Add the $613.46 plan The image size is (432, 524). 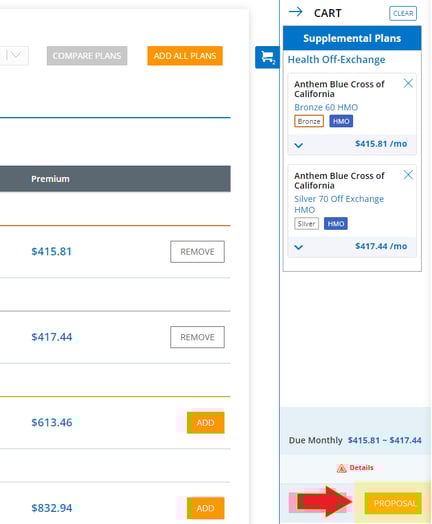click(x=205, y=423)
